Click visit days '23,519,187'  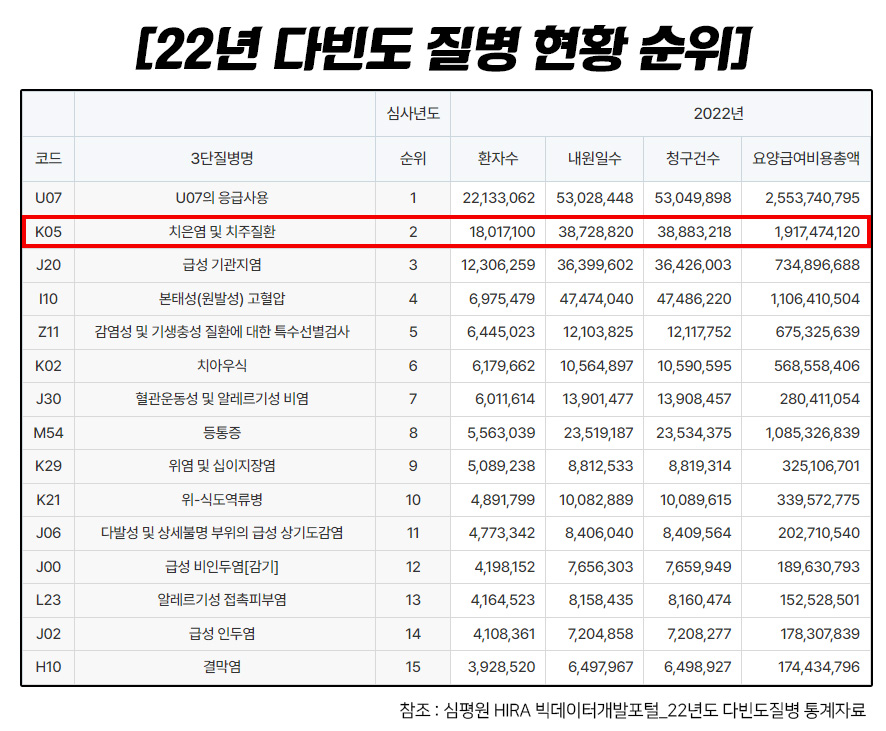pos(598,433)
